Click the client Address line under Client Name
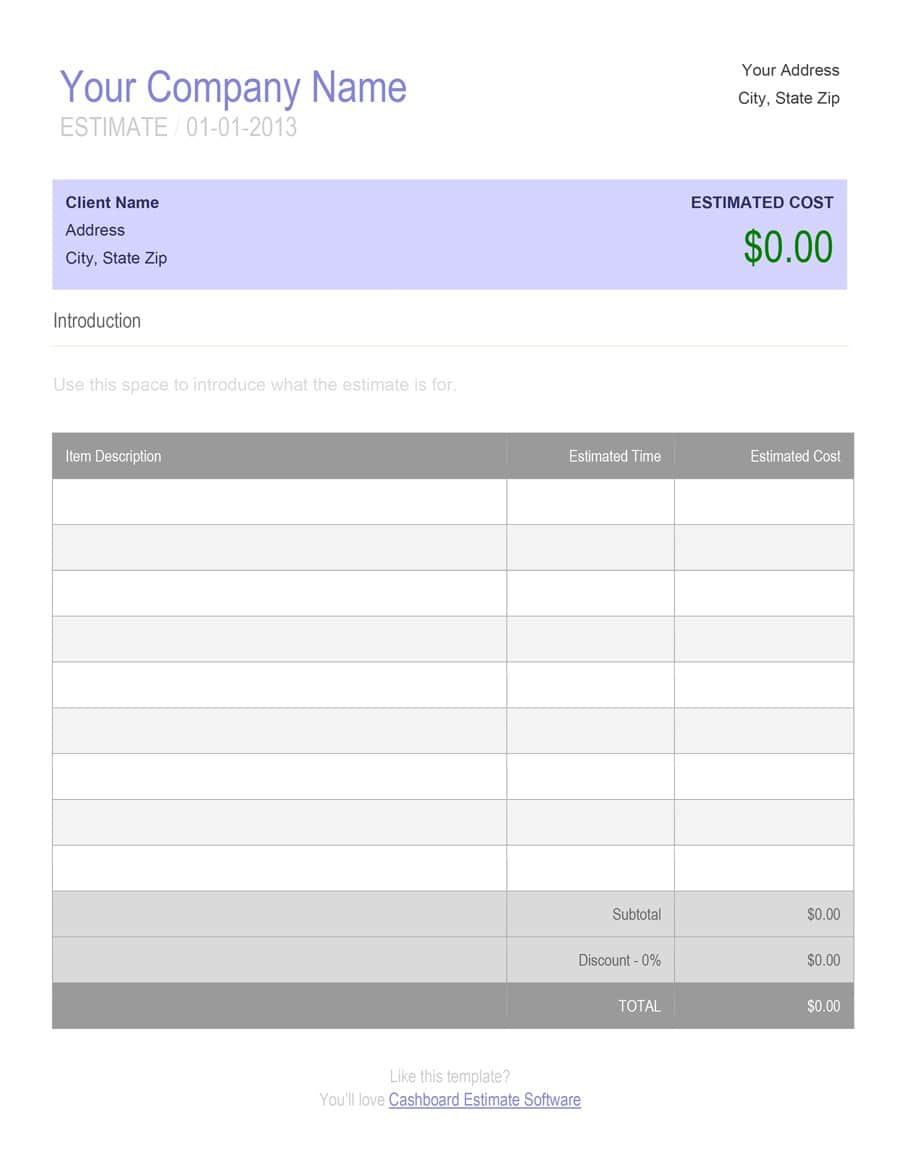Screen dimensions: 900x1165 [x=95, y=230]
